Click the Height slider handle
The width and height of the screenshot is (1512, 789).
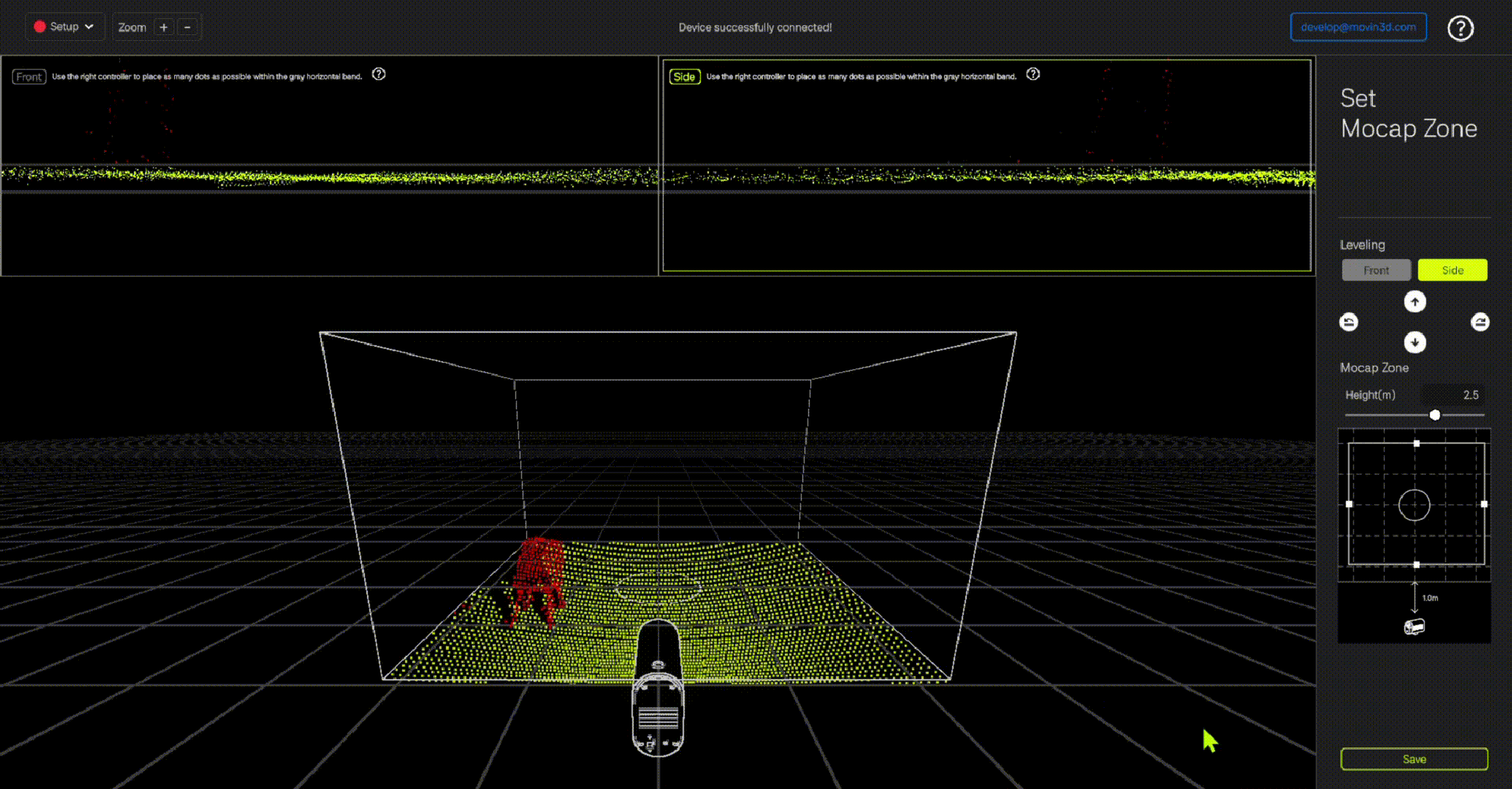(x=1435, y=415)
